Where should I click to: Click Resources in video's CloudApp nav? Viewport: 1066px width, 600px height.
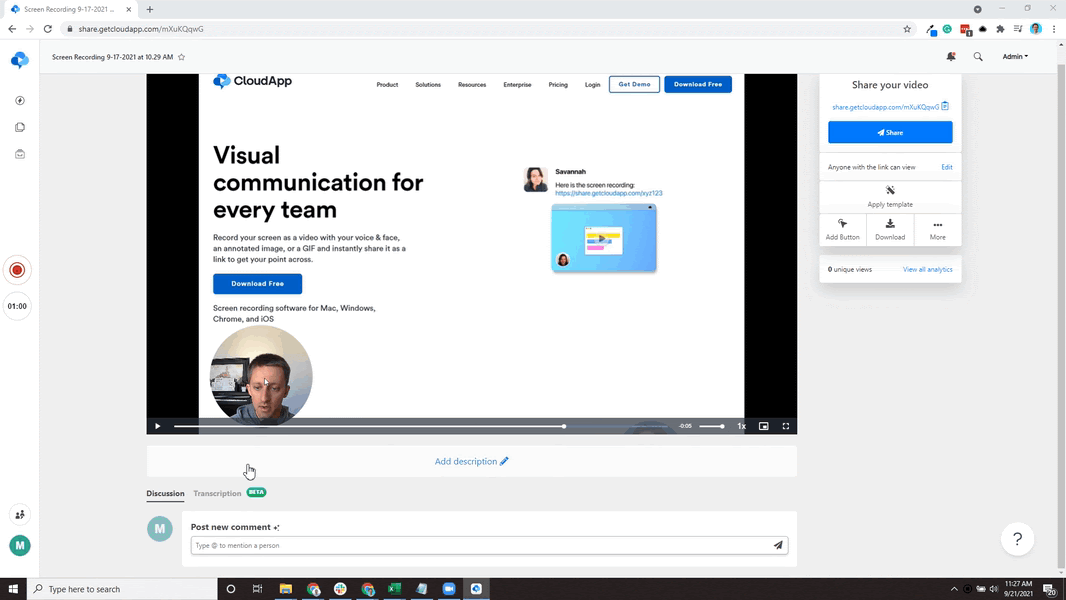(472, 85)
